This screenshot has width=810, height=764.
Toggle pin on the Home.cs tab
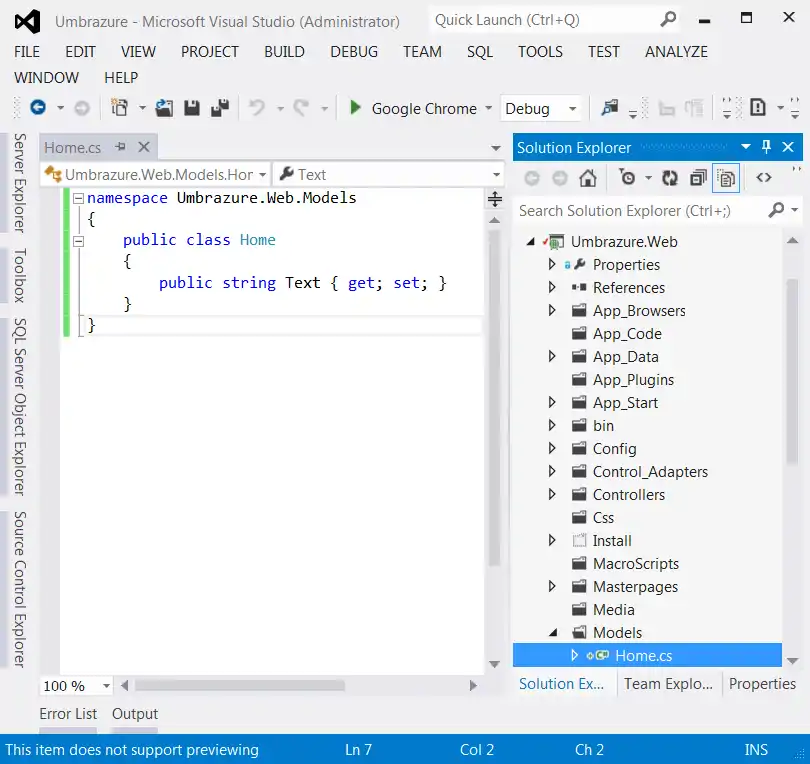click(x=121, y=147)
